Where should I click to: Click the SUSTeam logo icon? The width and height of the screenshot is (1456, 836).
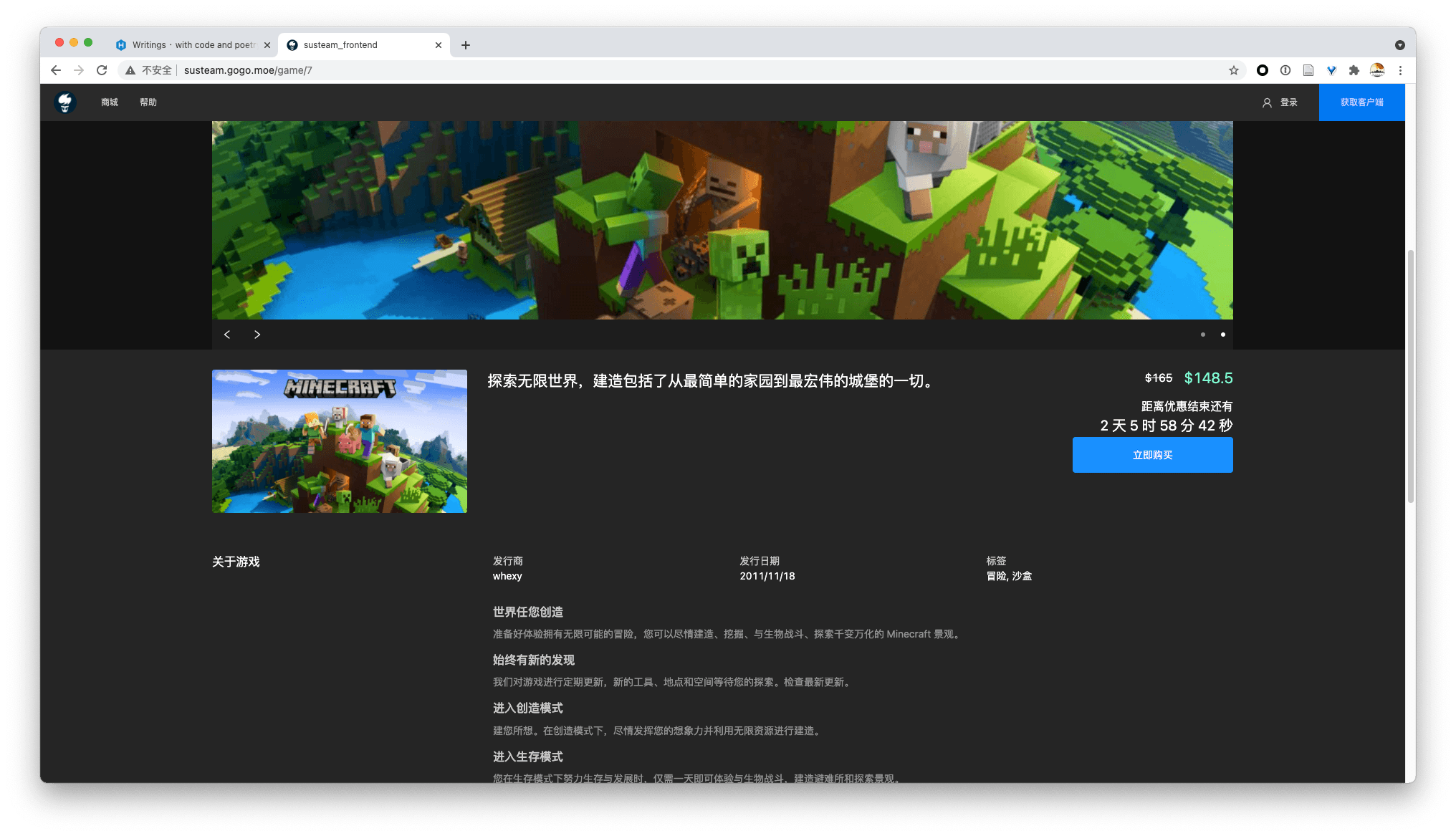point(65,102)
